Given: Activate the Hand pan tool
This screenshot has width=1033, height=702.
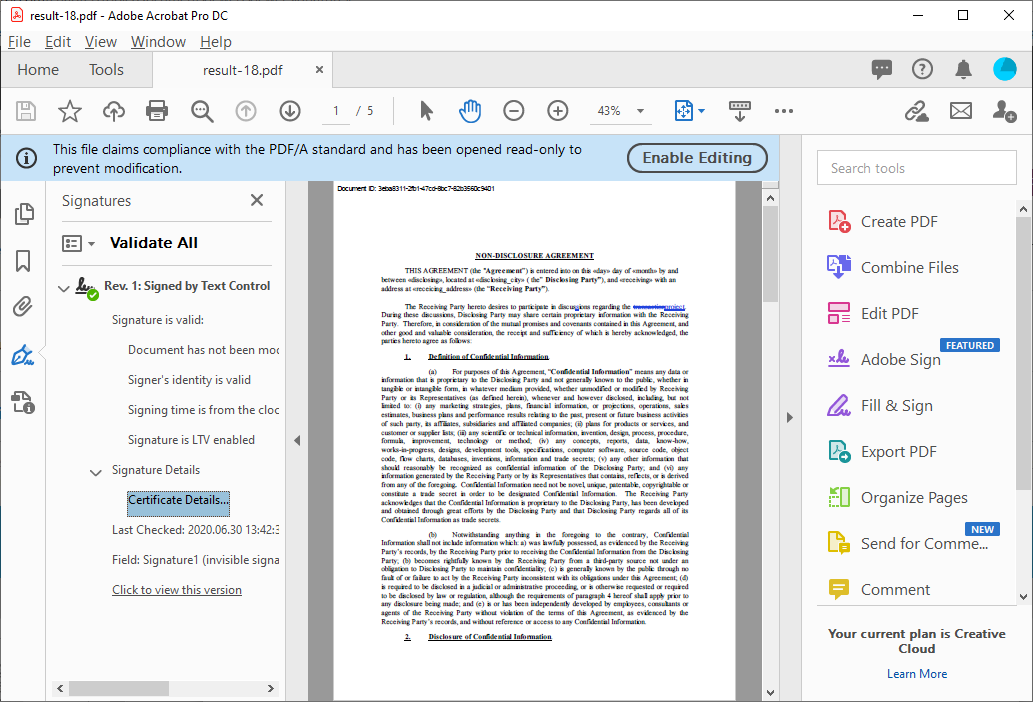Looking at the screenshot, I should (x=470, y=111).
